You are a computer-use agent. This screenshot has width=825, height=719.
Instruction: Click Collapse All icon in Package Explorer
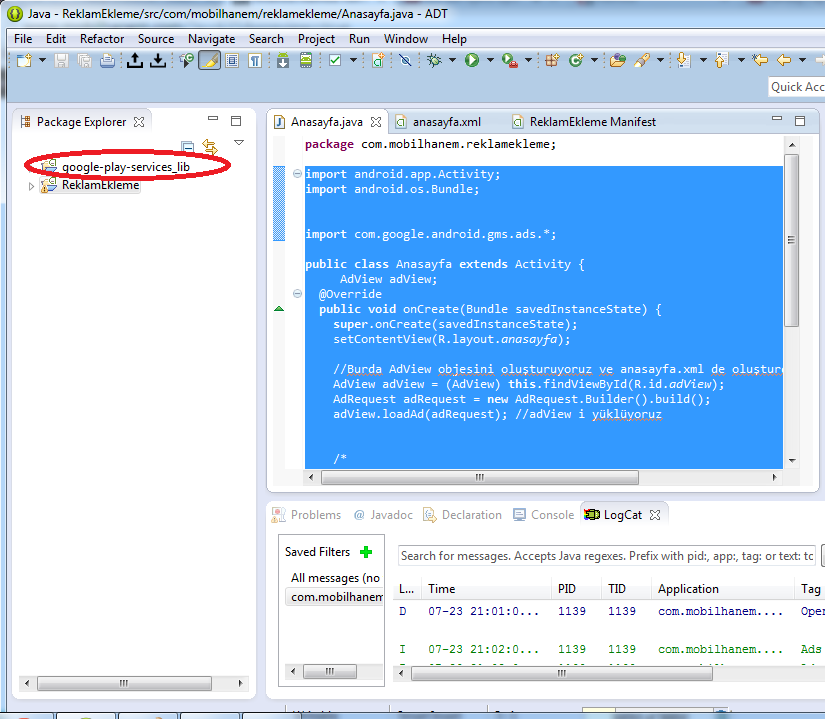[187, 146]
